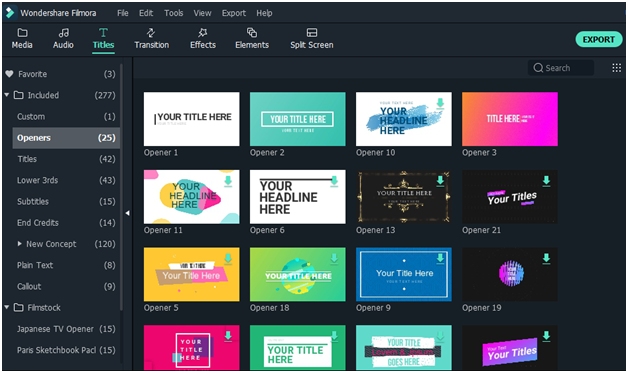Select the Opener 3 thumbnail
Viewport: 628px width, 373px height.
[510, 119]
